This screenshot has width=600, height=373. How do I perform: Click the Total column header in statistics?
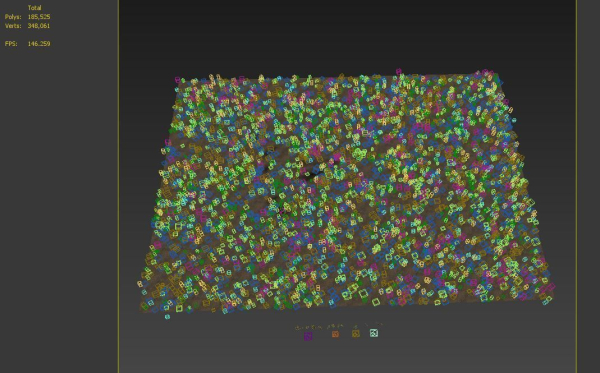(x=34, y=8)
